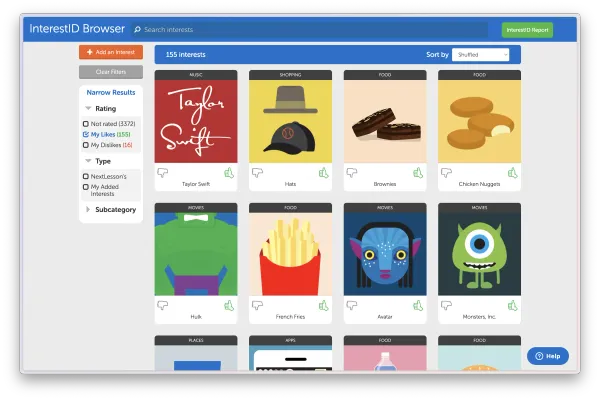Open the Hats card image

coord(290,121)
